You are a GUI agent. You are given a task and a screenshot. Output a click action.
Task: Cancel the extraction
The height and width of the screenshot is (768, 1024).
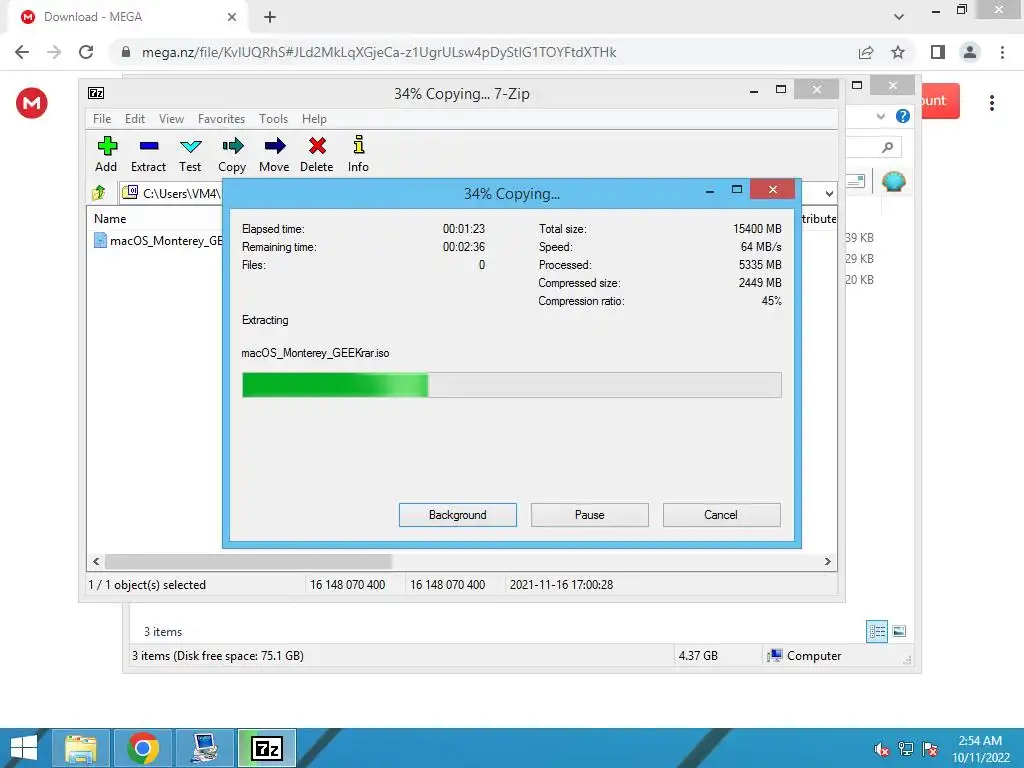(722, 515)
